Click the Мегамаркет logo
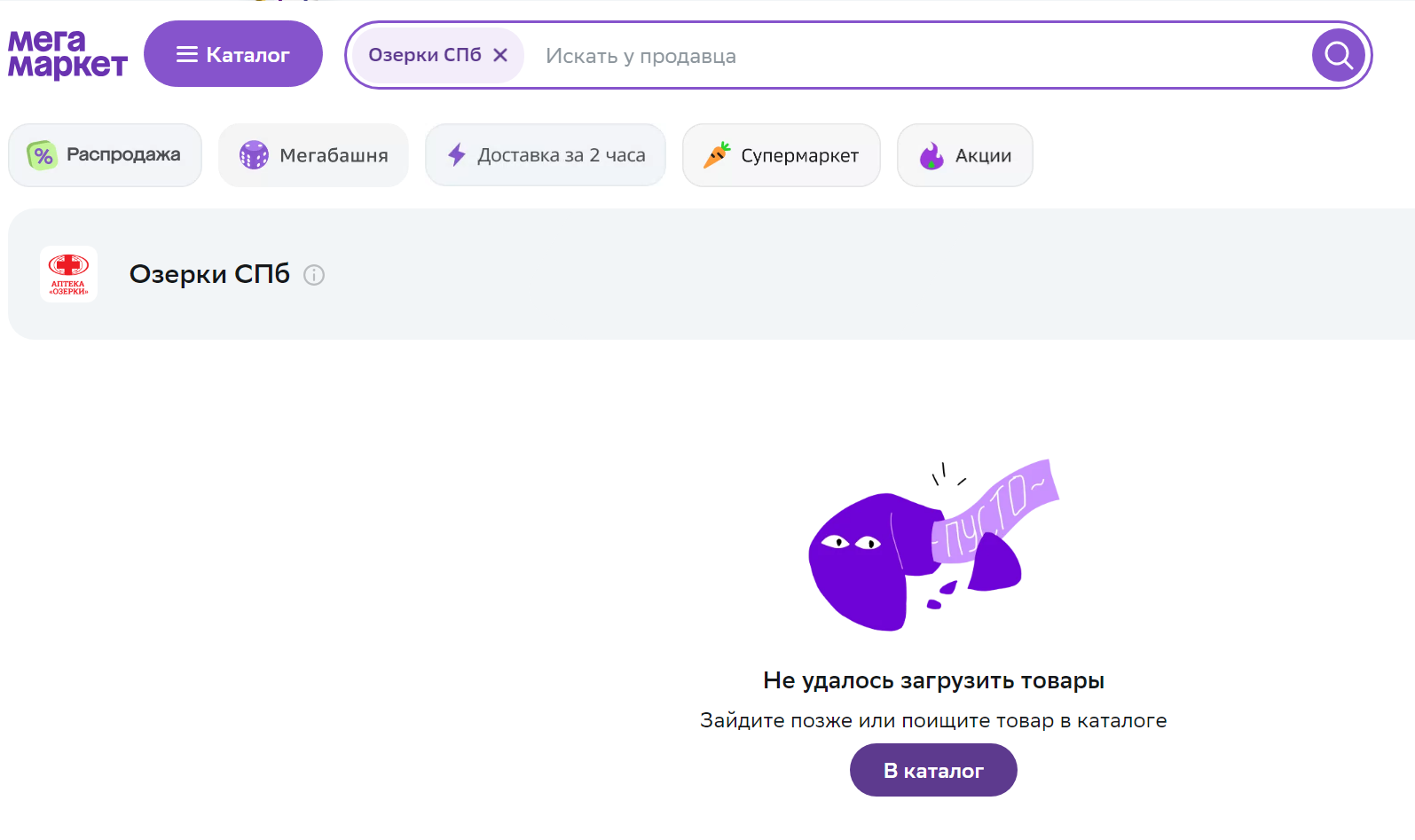The image size is (1415, 840). (x=67, y=54)
